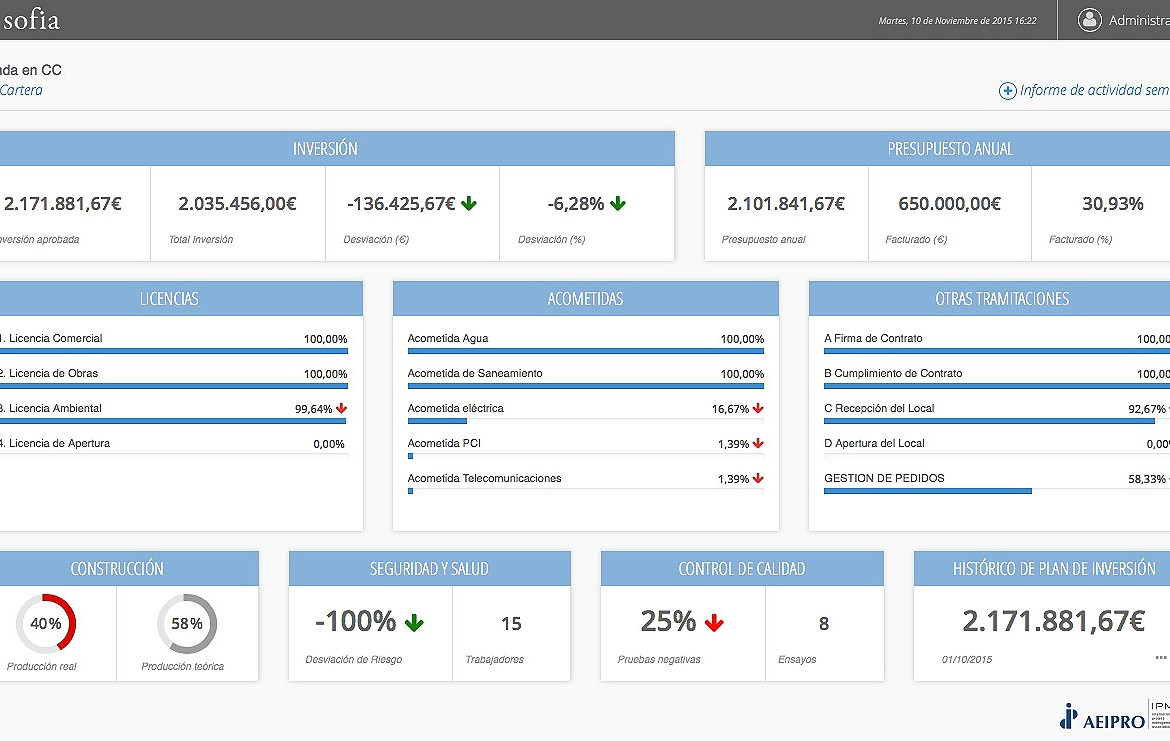Image resolution: width=1170 pixels, height=741 pixels.
Task: Click the ACOMETIDAS panel header
Action: click(x=586, y=298)
